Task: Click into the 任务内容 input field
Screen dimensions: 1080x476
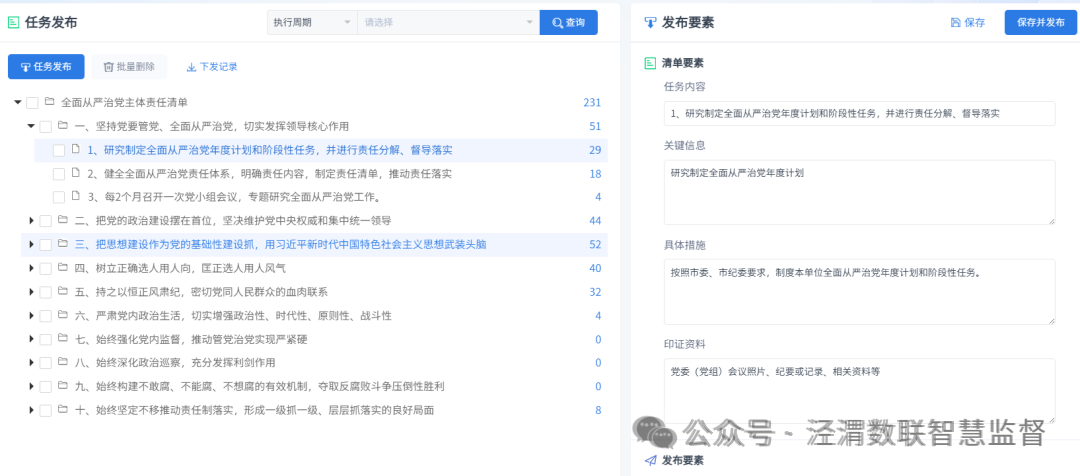Action: (860, 114)
